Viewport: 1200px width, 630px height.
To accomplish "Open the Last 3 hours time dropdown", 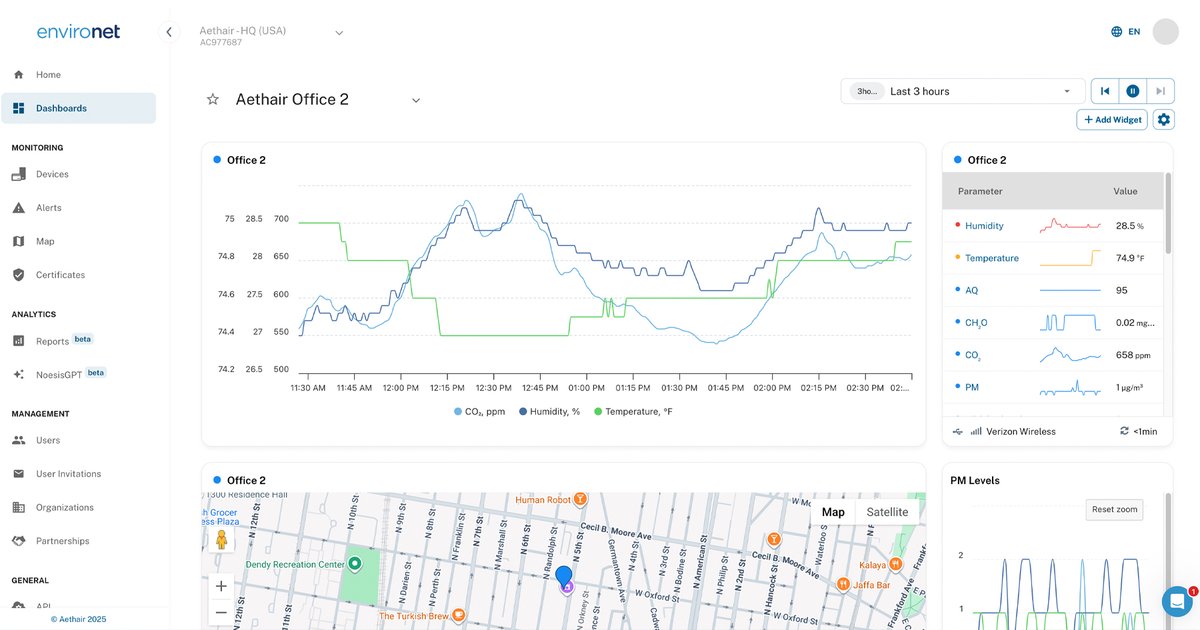I will tap(962, 91).
